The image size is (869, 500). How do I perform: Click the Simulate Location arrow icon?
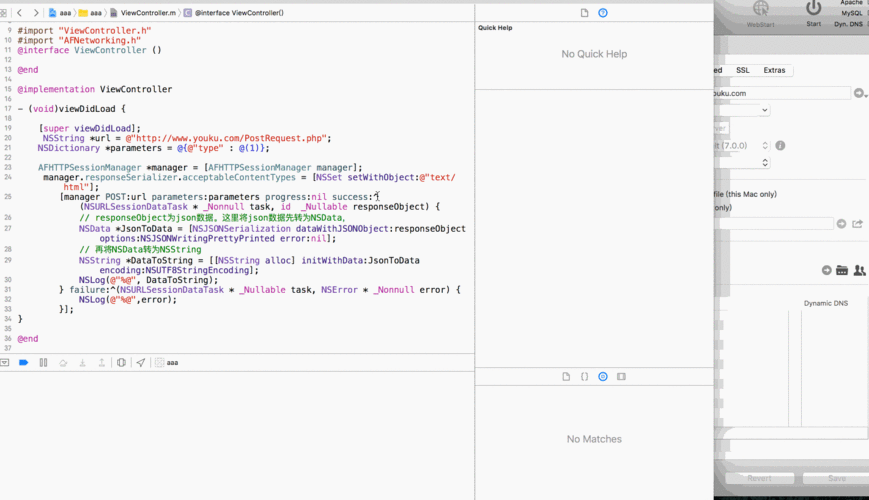141,362
